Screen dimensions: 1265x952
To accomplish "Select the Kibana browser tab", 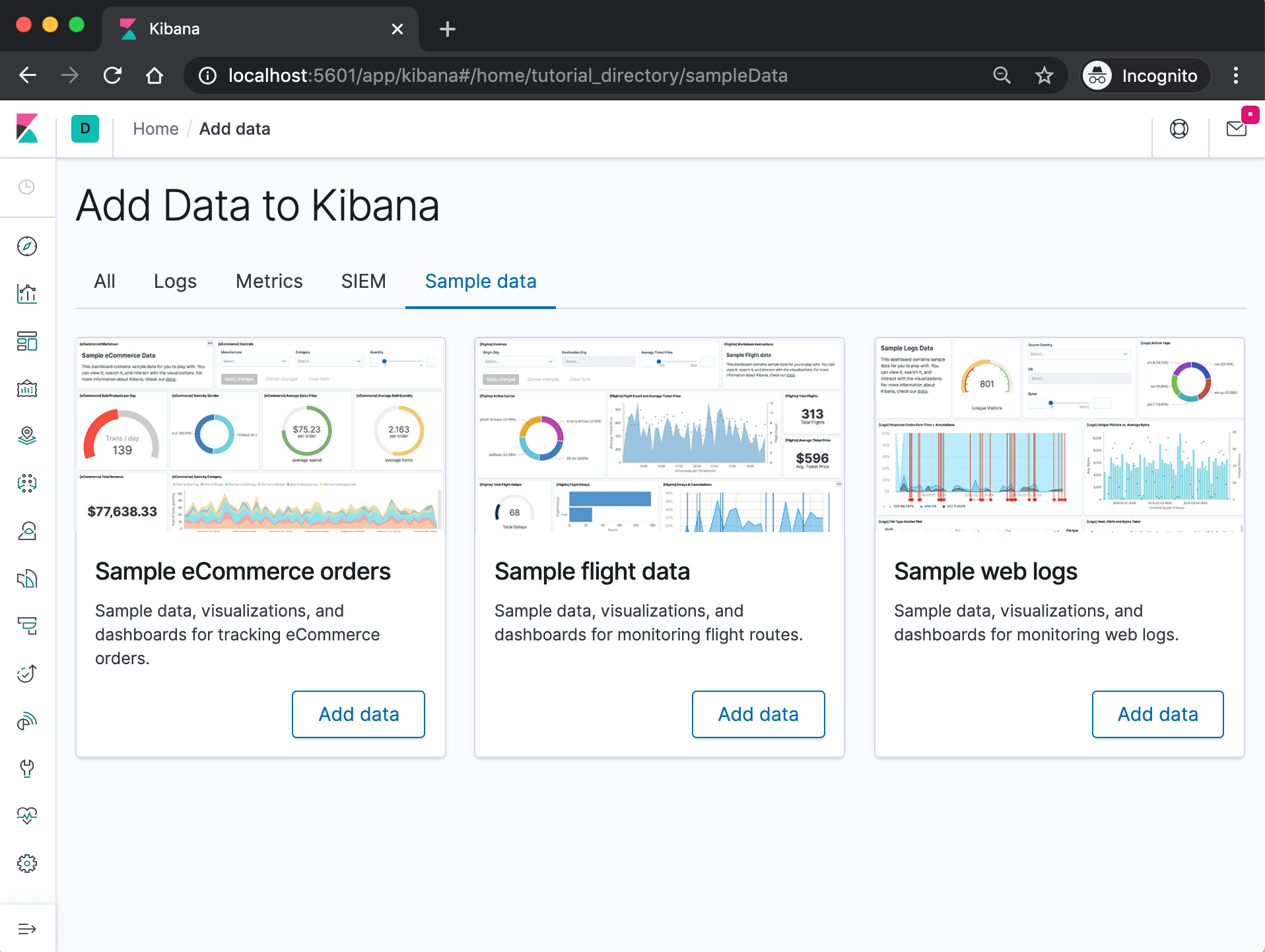I will [x=261, y=29].
